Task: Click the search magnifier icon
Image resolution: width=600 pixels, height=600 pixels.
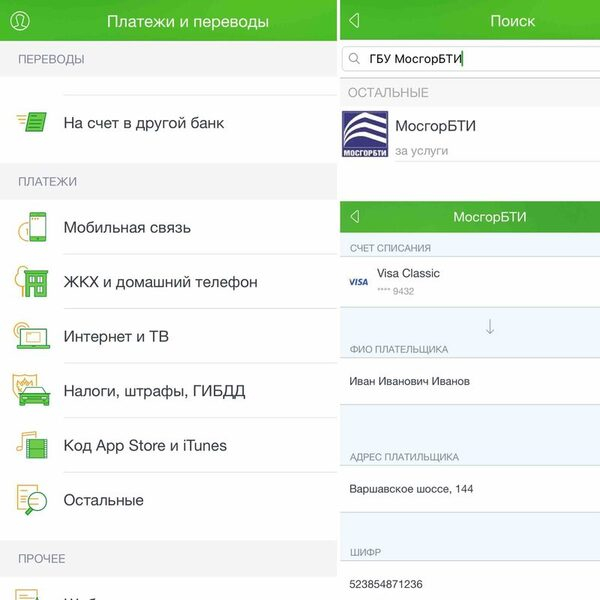Action: pos(354,59)
